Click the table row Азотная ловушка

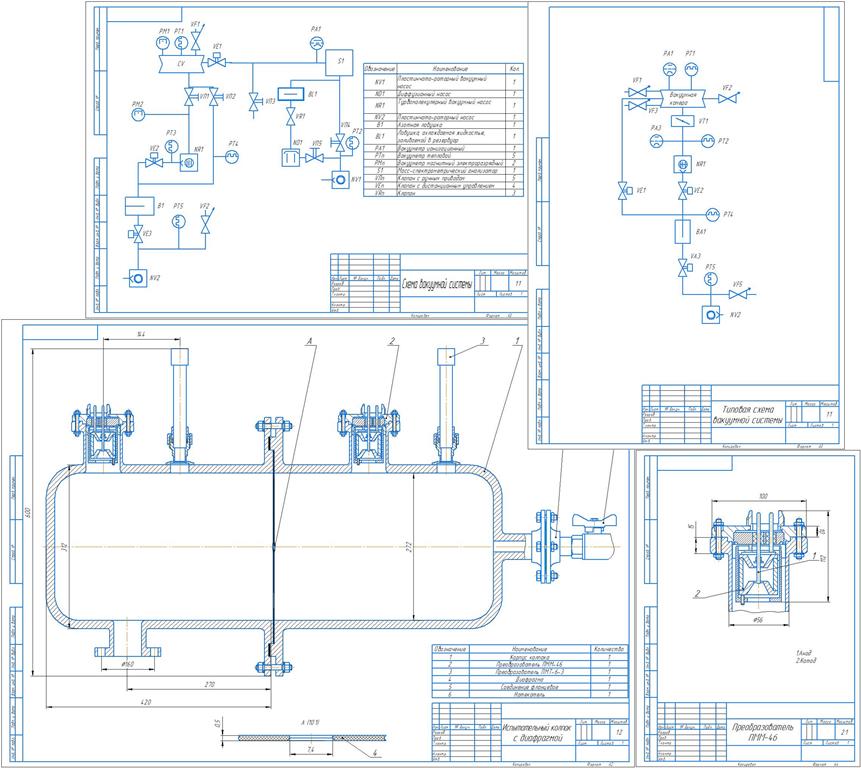[x=443, y=125]
